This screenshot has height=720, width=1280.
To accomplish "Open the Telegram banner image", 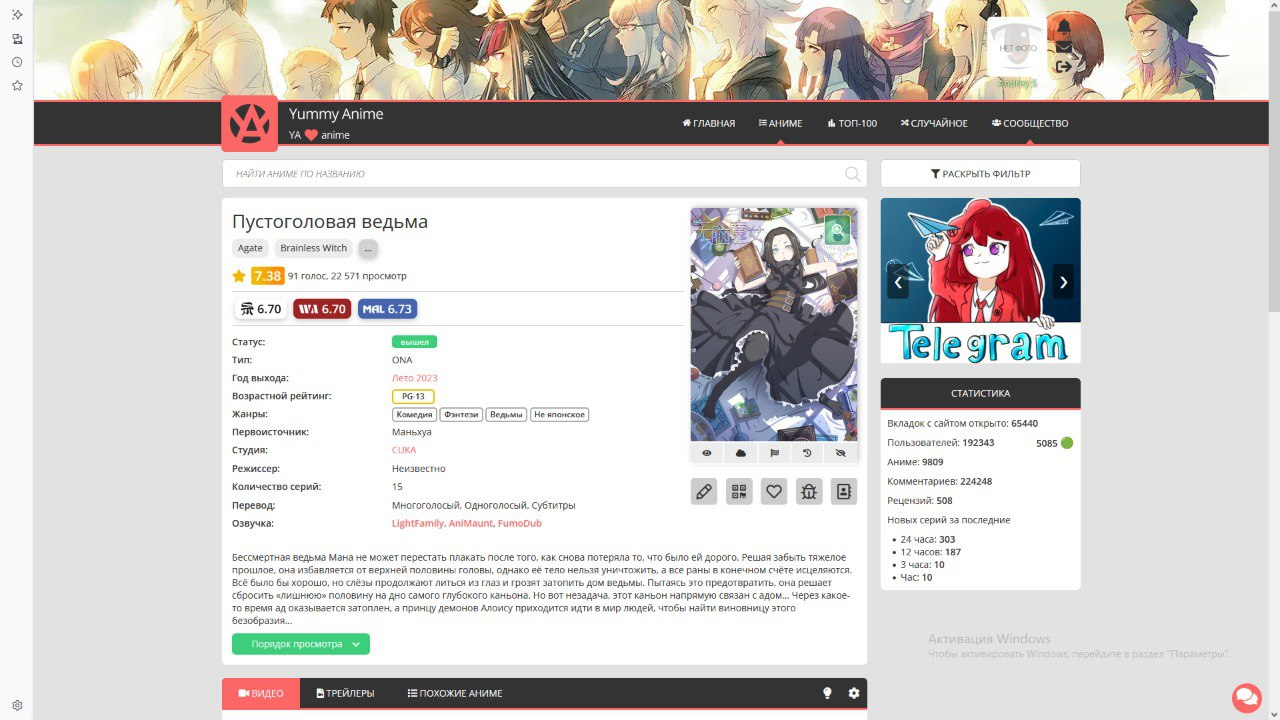I will click(x=980, y=280).
